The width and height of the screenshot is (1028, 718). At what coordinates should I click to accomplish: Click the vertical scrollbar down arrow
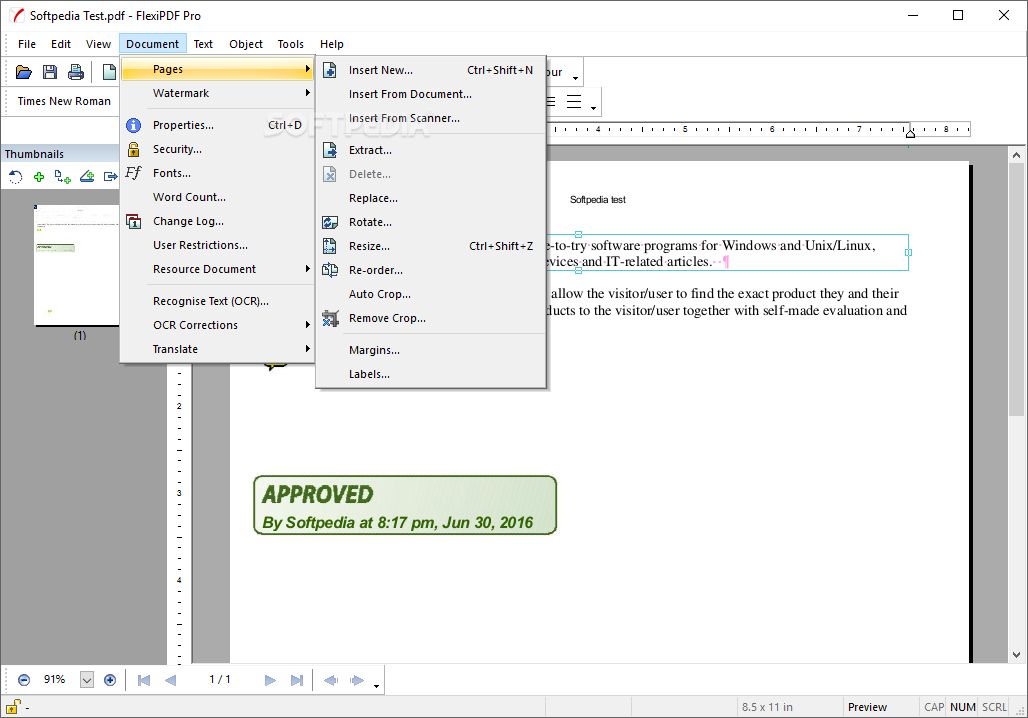(x=1016, y=654)
